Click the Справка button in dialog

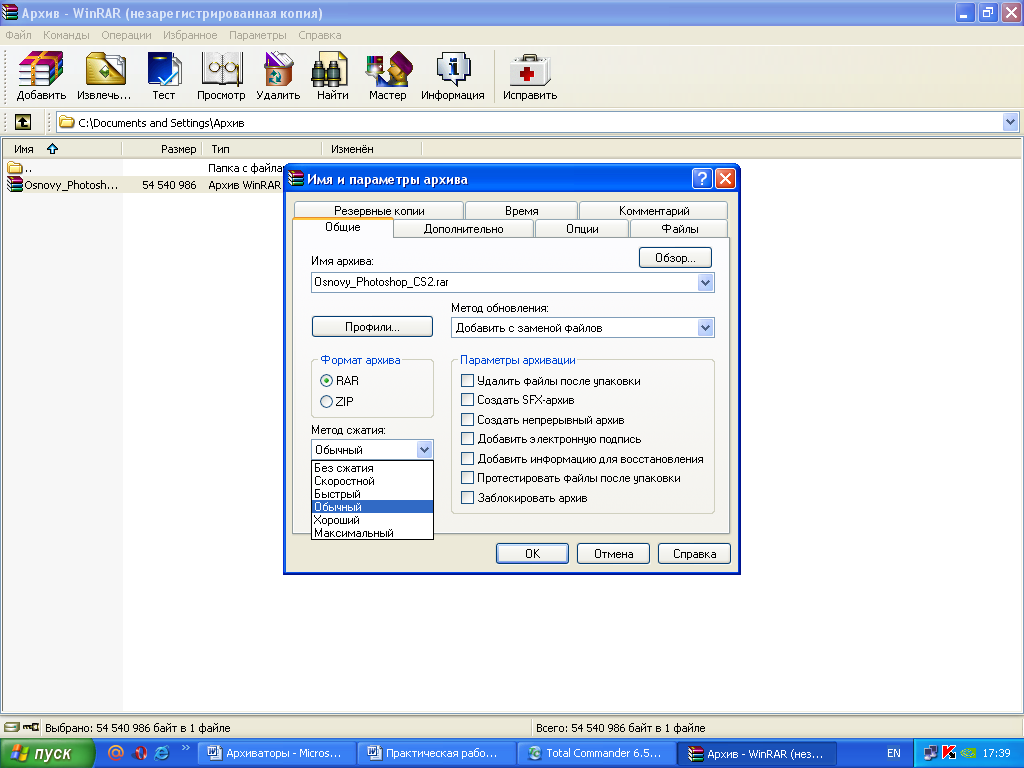click(694, 554)
